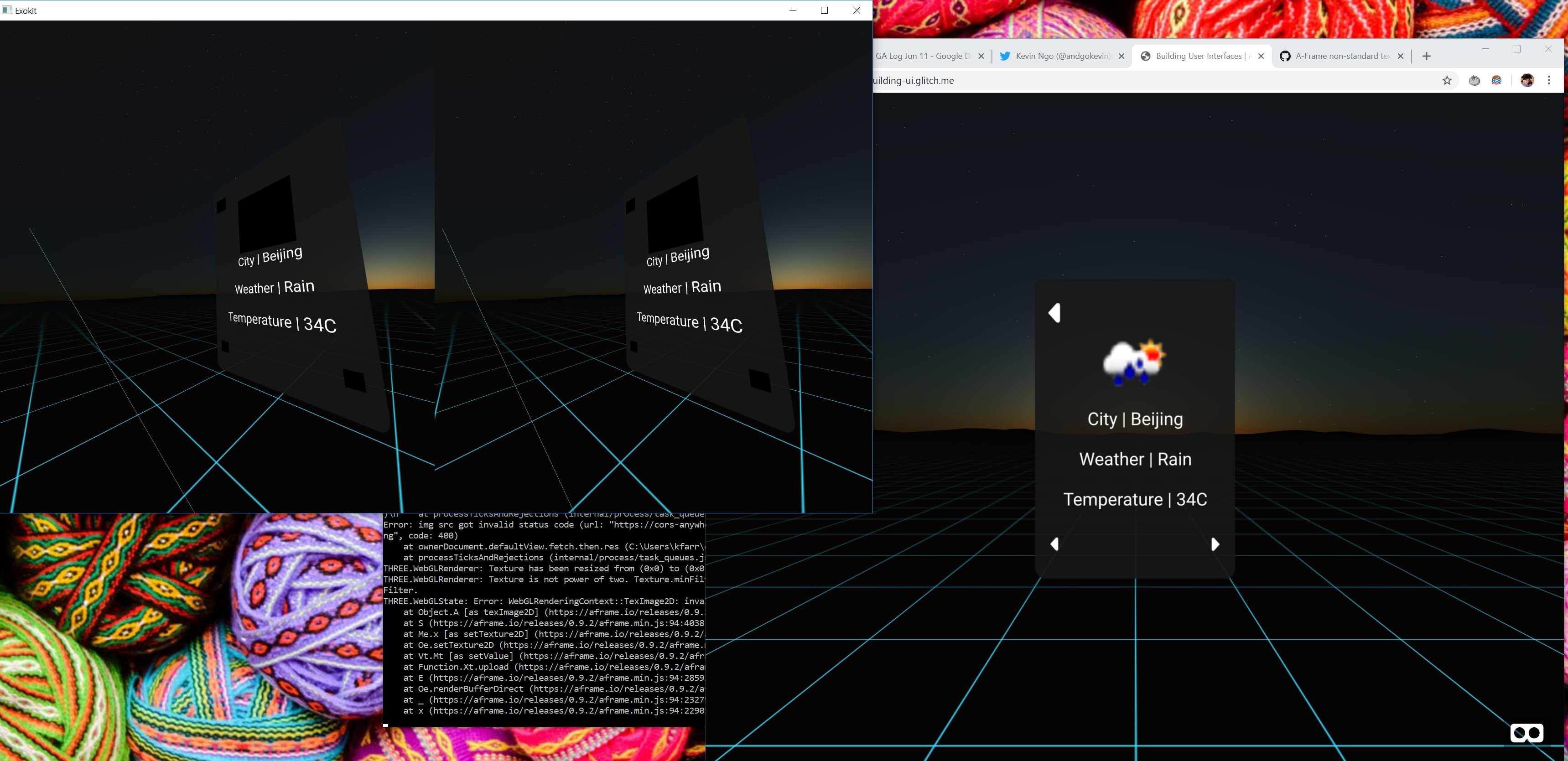
Task: Open a new browser tab
Action: click(x=1426, y=56)
